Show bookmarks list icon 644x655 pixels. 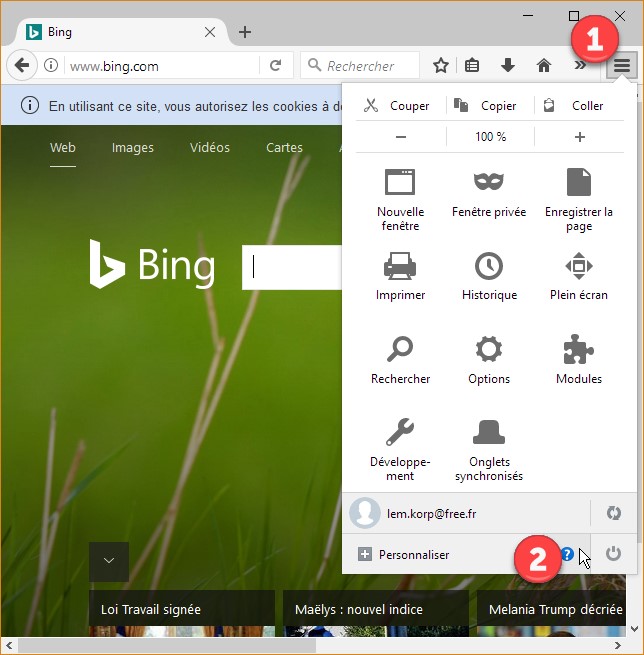tap(472, 66)
